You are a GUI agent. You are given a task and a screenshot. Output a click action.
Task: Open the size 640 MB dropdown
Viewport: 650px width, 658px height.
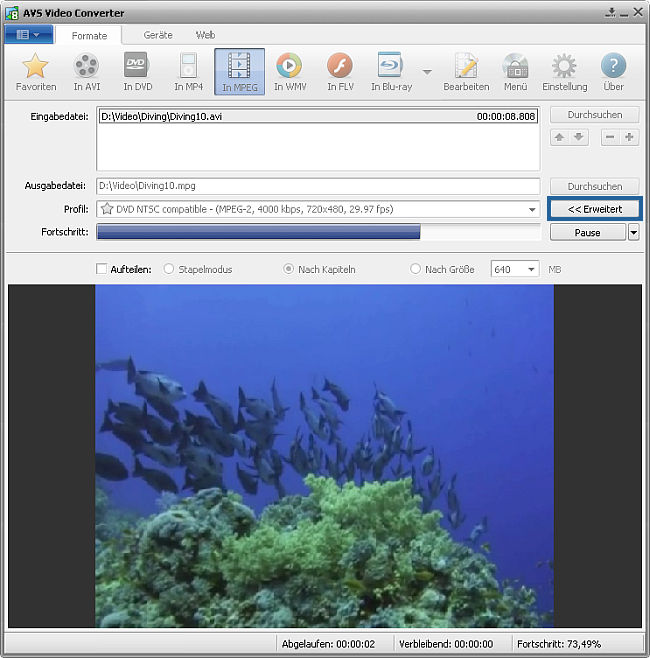pyautogui.click(x=529, y=269)
